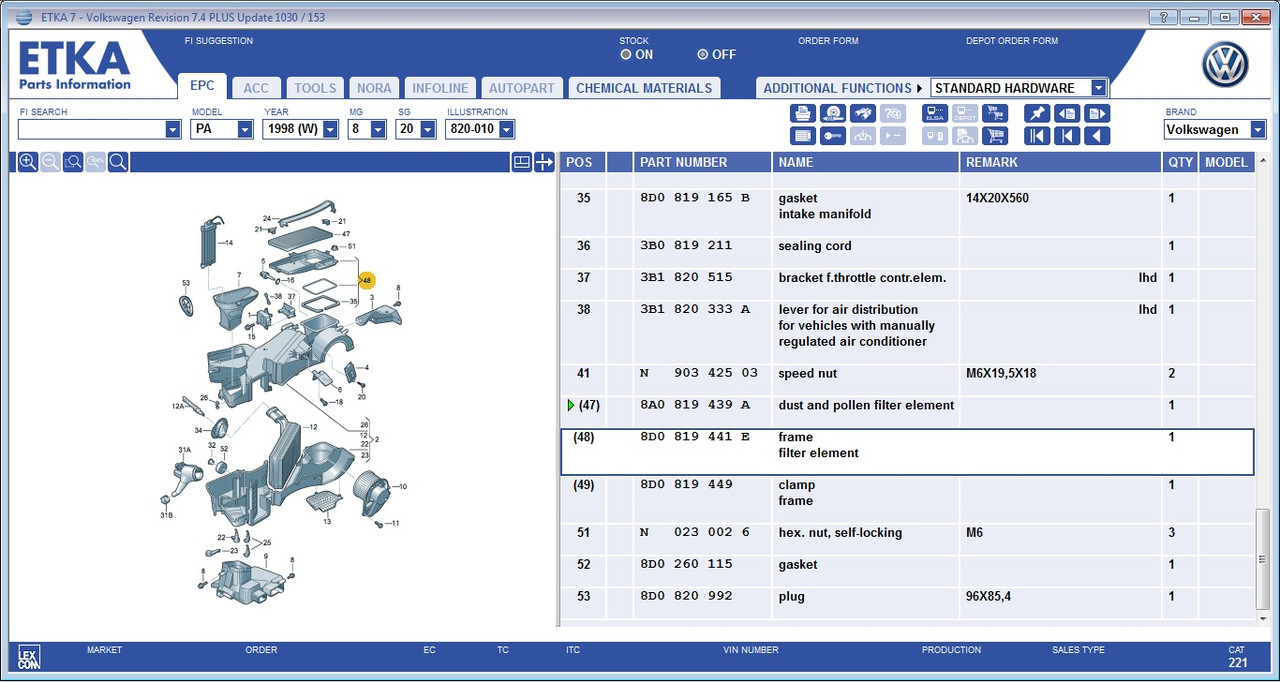This screenshot has width=1280, height=682.
Task: Click the single shopping cart order icon
Action: click(x=995, y=136)
